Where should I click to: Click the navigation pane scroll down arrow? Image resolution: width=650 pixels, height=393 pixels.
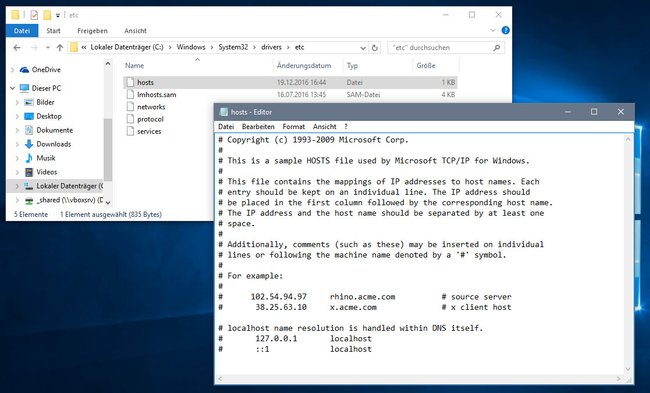coord(108,203)
